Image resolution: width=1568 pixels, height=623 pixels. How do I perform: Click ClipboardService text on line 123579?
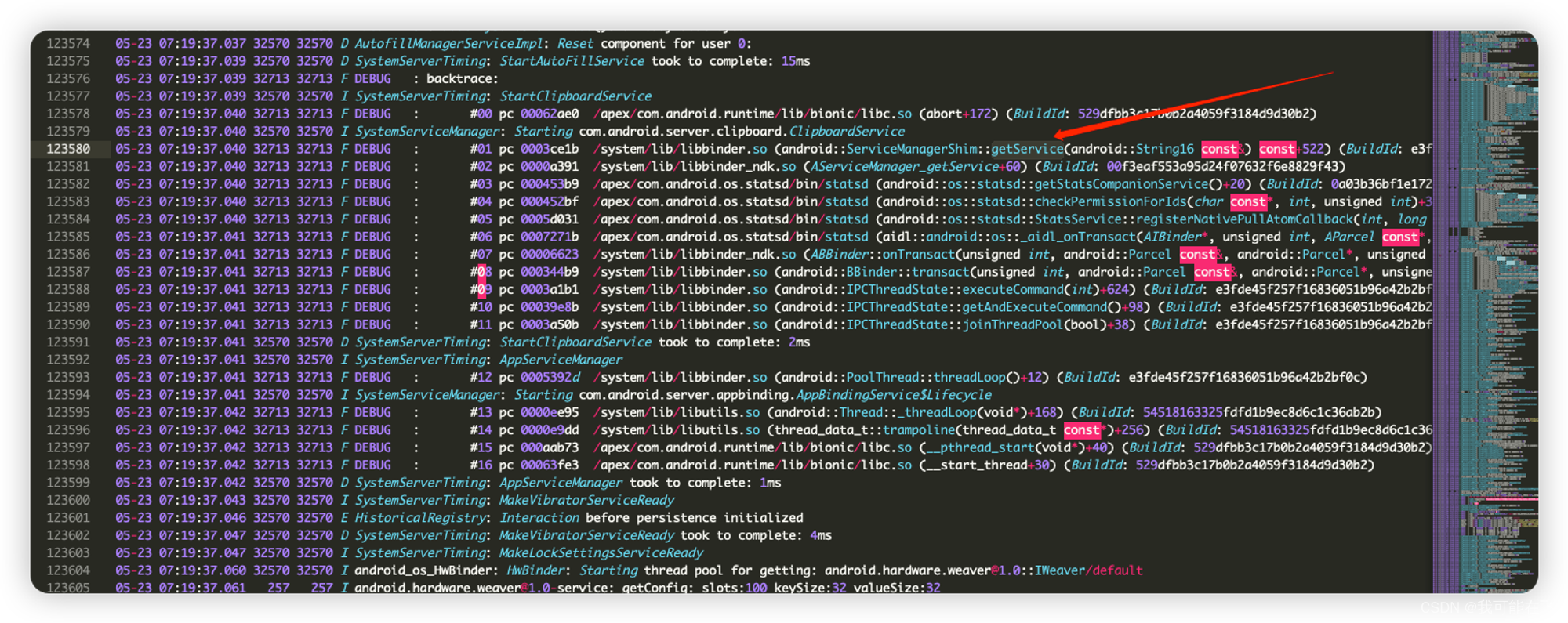click(847, 132)
